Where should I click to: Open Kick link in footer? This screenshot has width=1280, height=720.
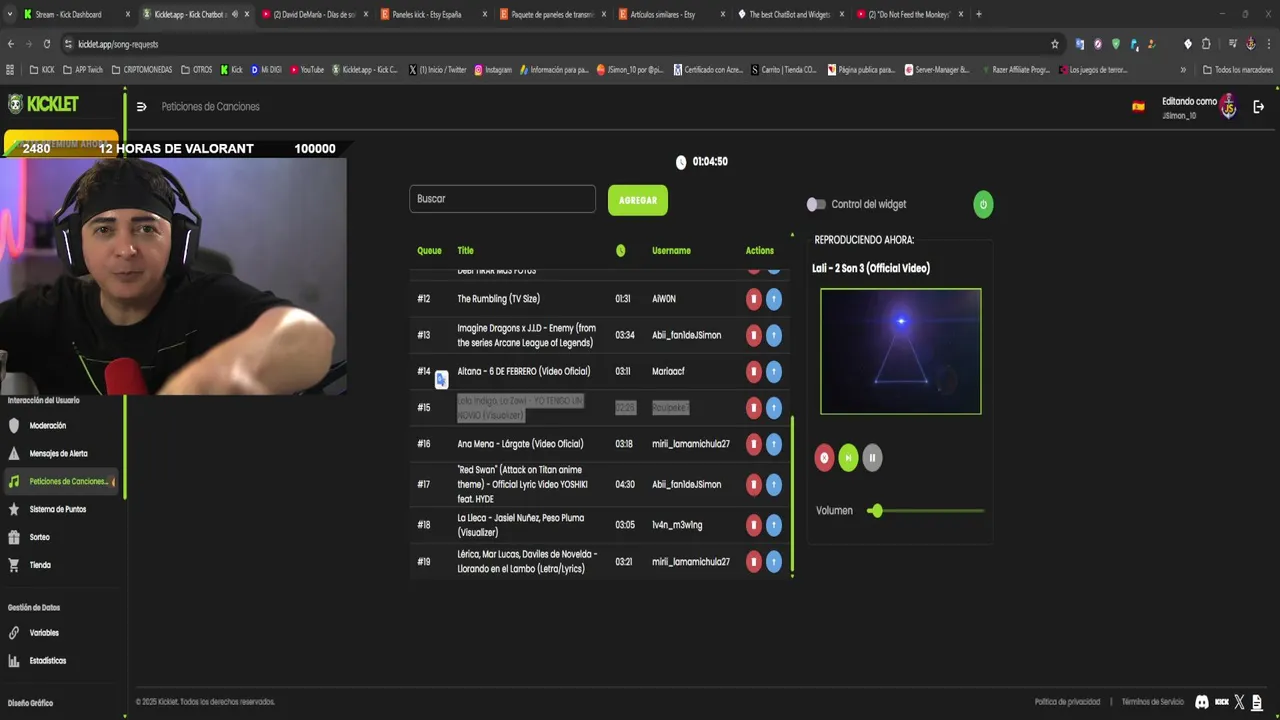pyautogui.click(x=1221, y=702)
